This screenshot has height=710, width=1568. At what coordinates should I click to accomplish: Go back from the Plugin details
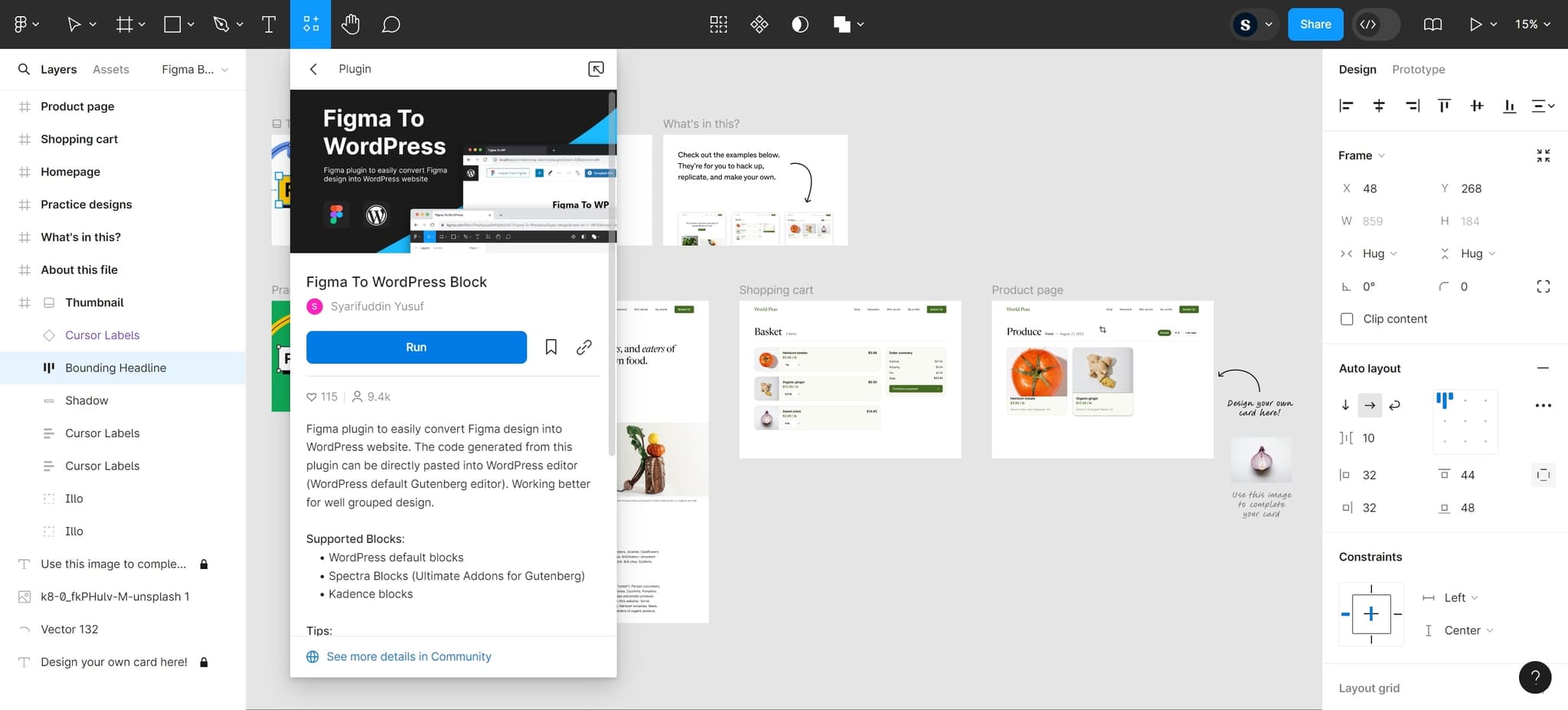[313, 69]
